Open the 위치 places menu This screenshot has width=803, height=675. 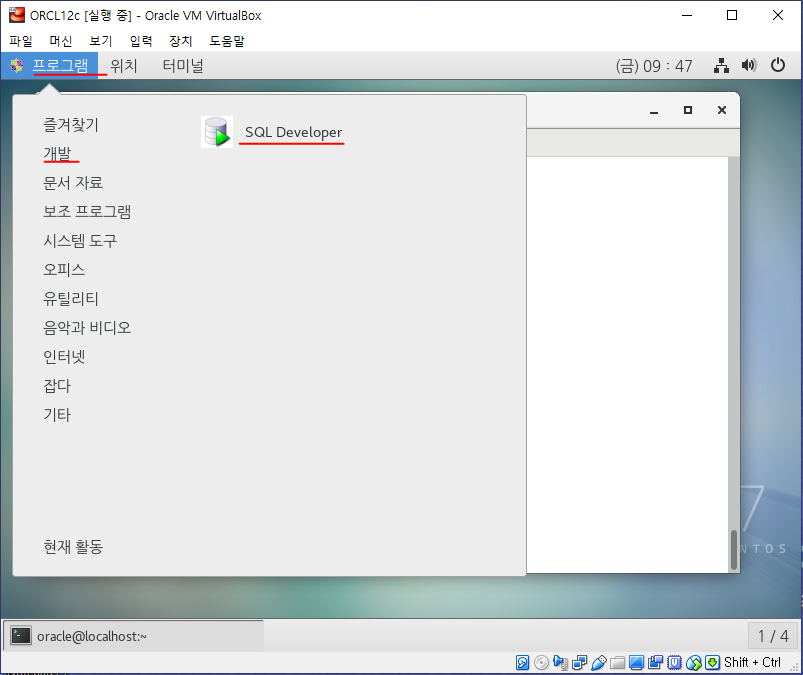[x=124, y=66]
